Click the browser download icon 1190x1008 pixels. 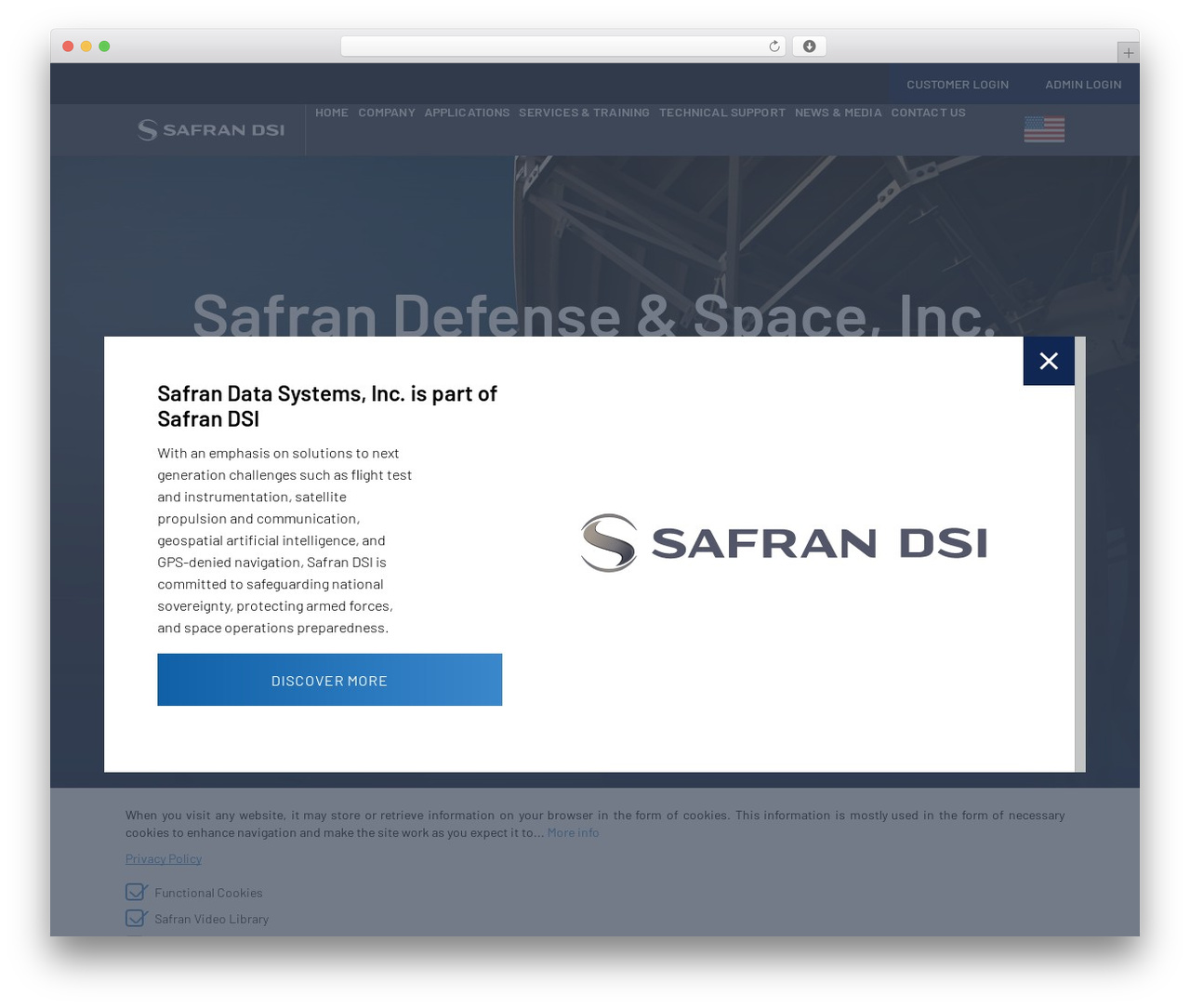tap(809, 46)
